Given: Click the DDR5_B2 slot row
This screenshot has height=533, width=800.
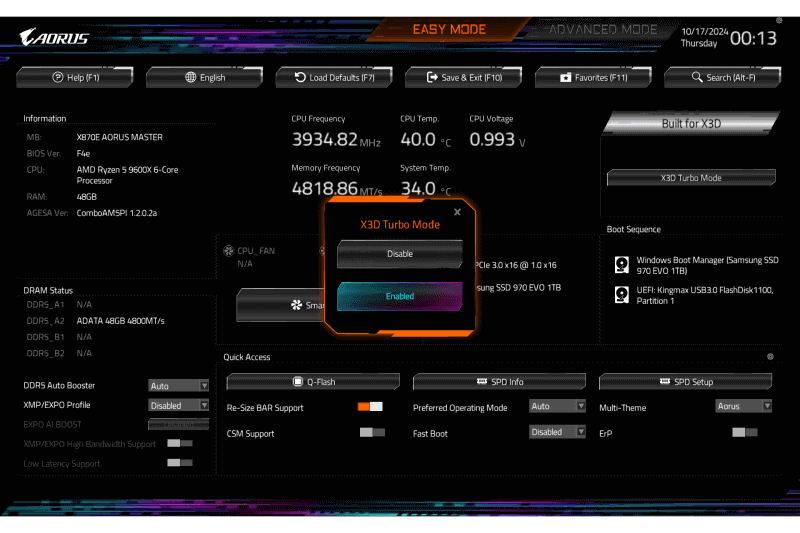Looking at the screenshot, I should (59, 353).
